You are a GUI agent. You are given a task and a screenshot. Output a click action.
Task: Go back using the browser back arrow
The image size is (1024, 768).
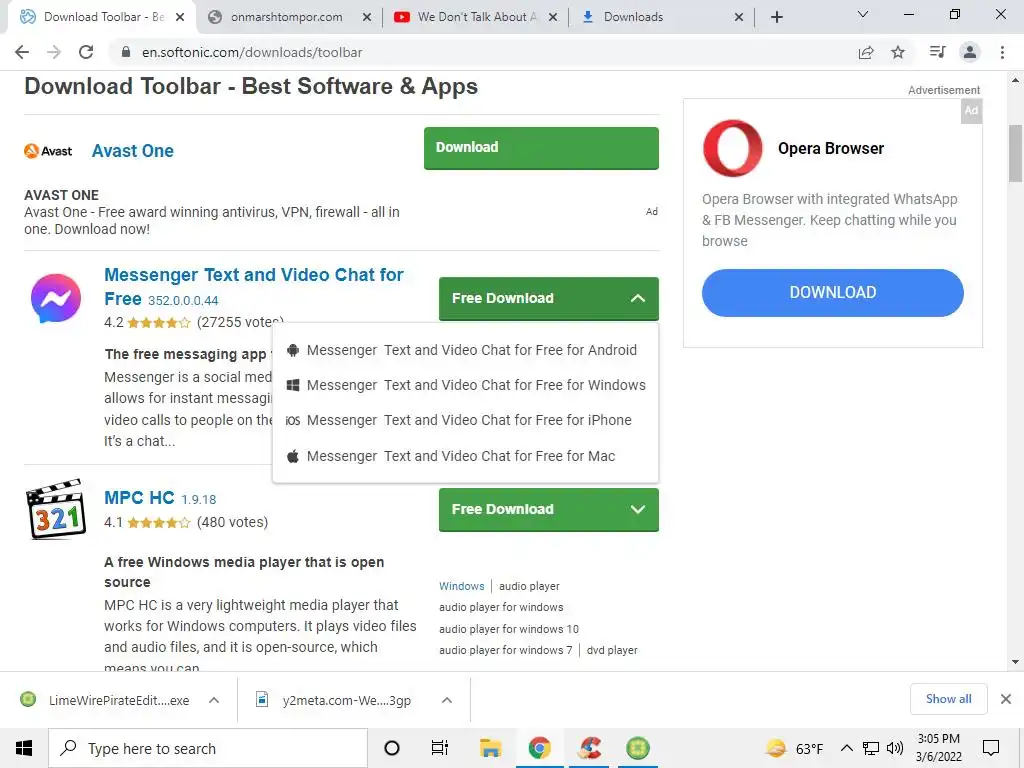(22, 52)
